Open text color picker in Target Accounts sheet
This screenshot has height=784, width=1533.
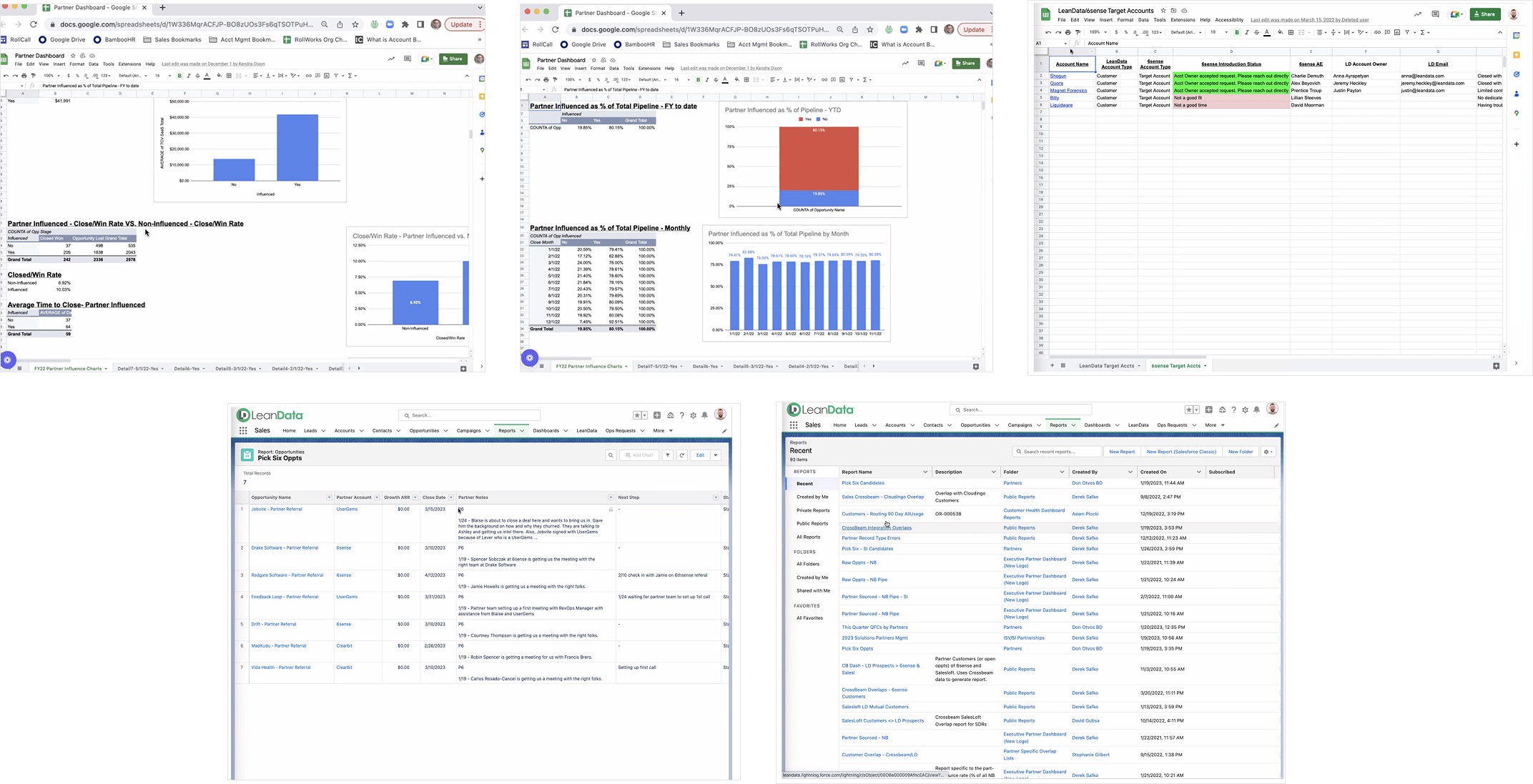pos(1267,32)
